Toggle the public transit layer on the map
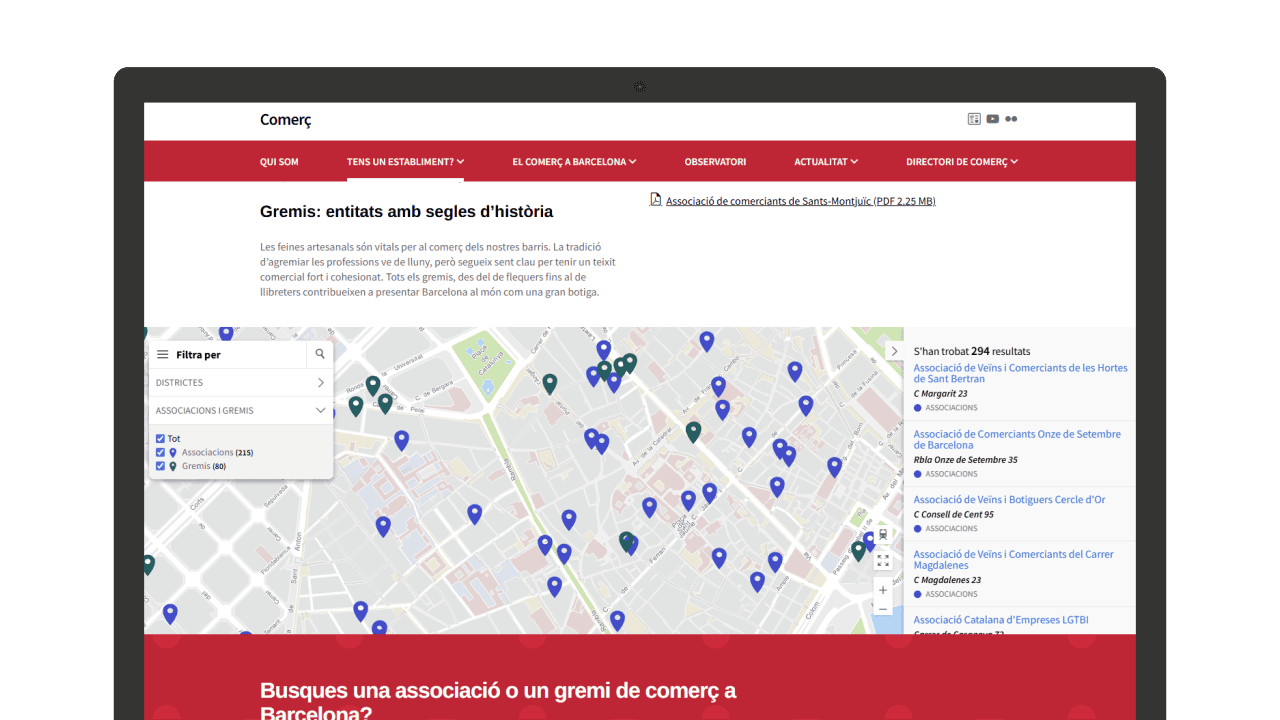Image resolution: width=1280 pixels, height=720 pixels. (883, 535)
